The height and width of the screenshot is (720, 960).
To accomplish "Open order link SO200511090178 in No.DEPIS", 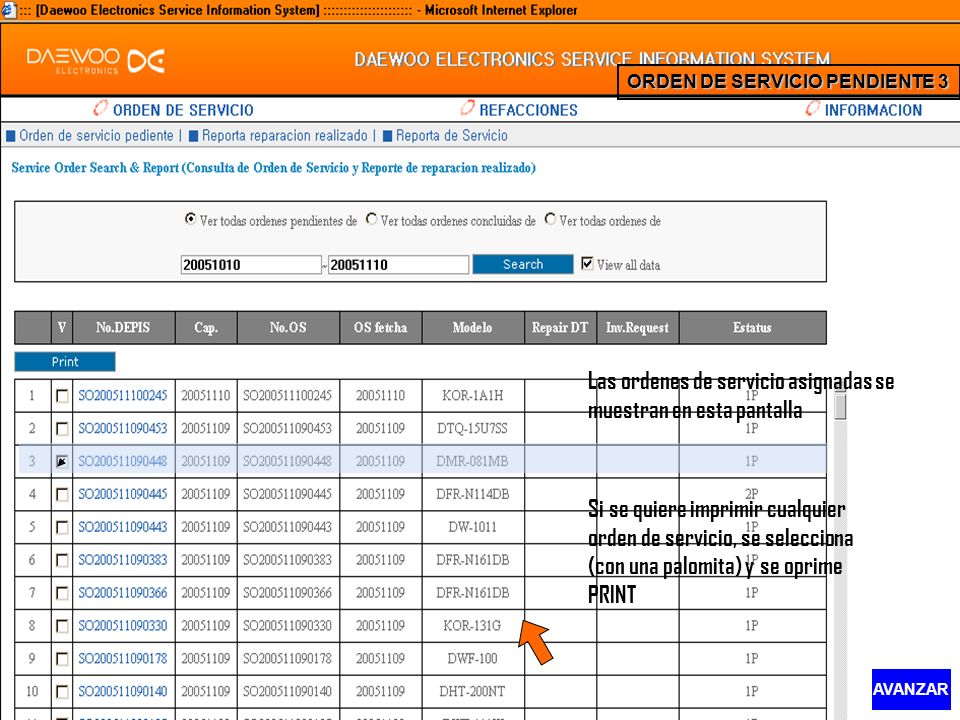I will click(122, 659).
